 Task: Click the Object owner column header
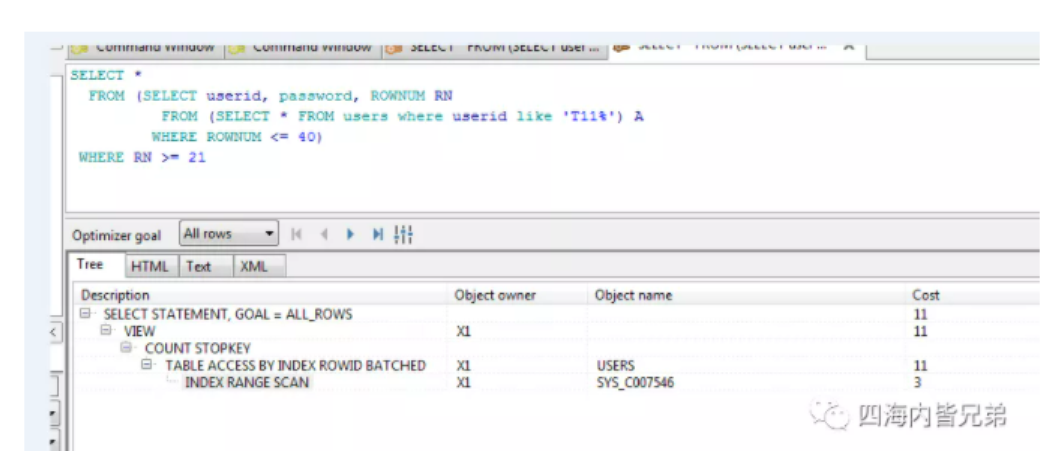click(495, 295)
